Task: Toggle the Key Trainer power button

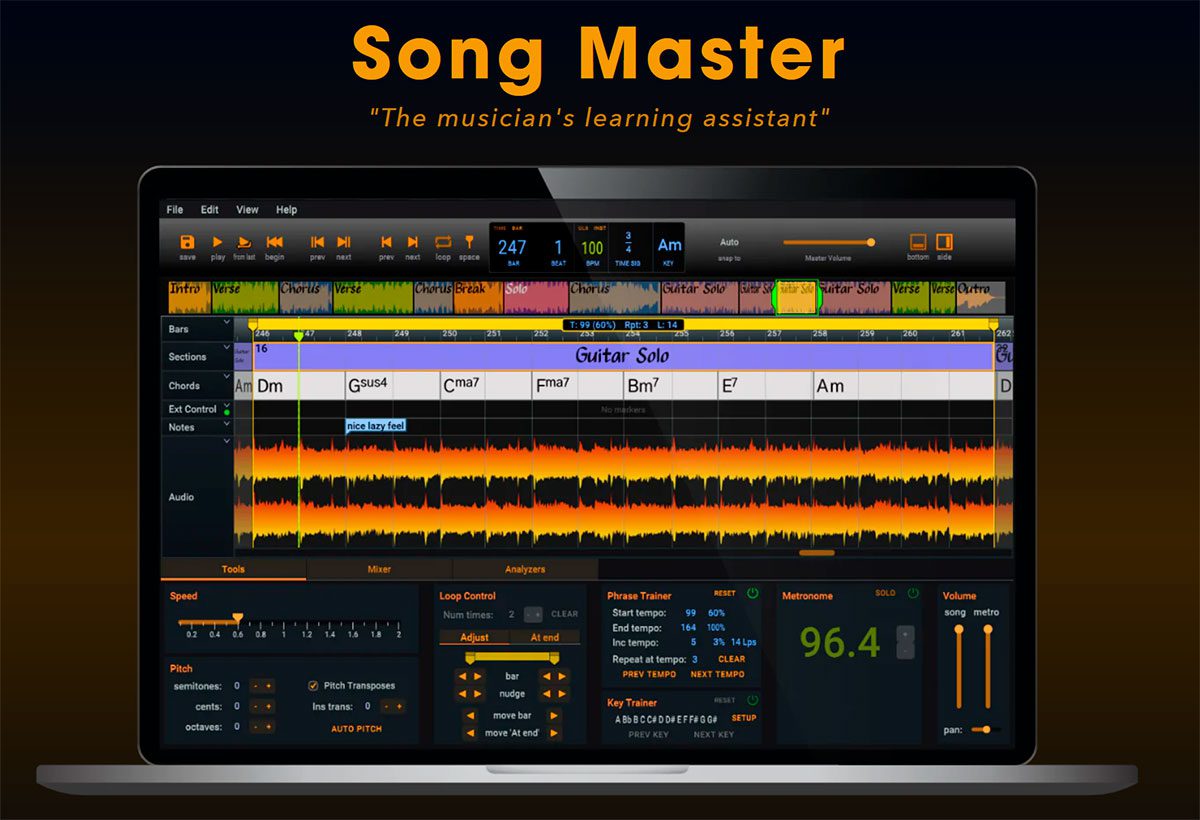Action: tap(752, 700)
